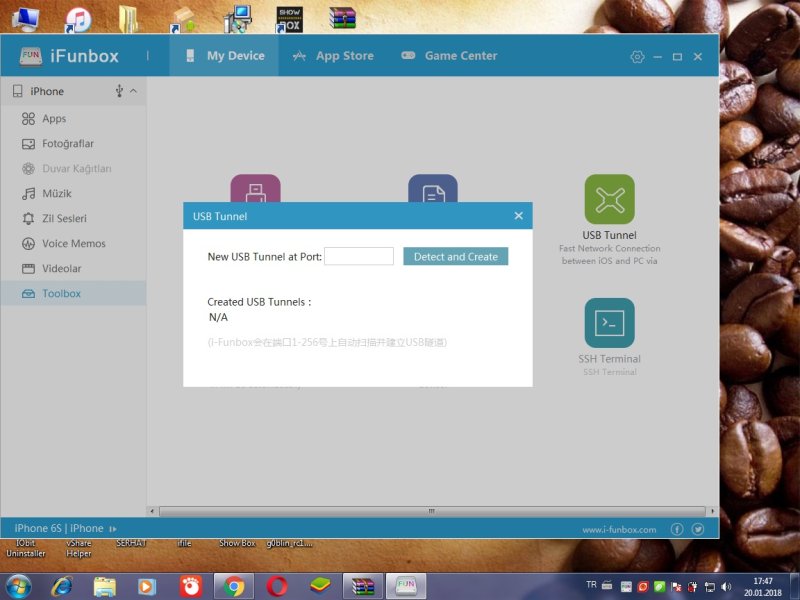Click the Facebook icon in footer
800x600 pixels.
[677, 528]
